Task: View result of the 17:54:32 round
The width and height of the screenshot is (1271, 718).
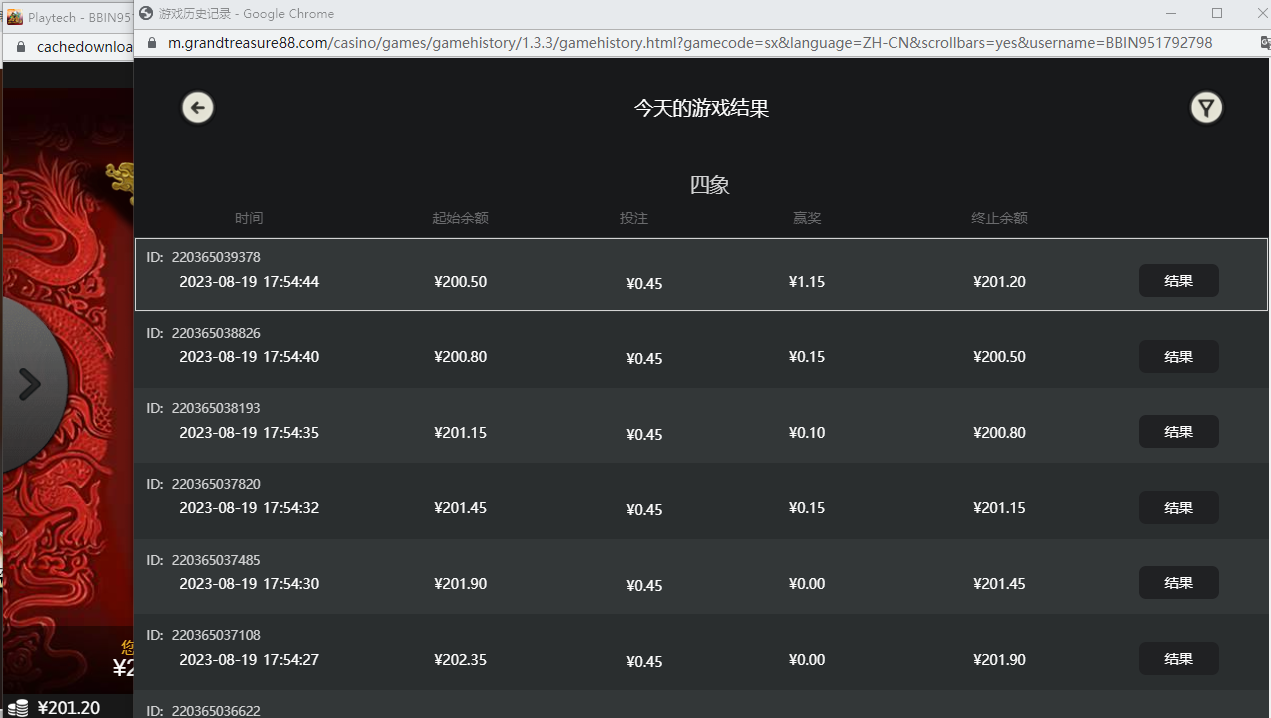Action: (x=1178, y=508)
